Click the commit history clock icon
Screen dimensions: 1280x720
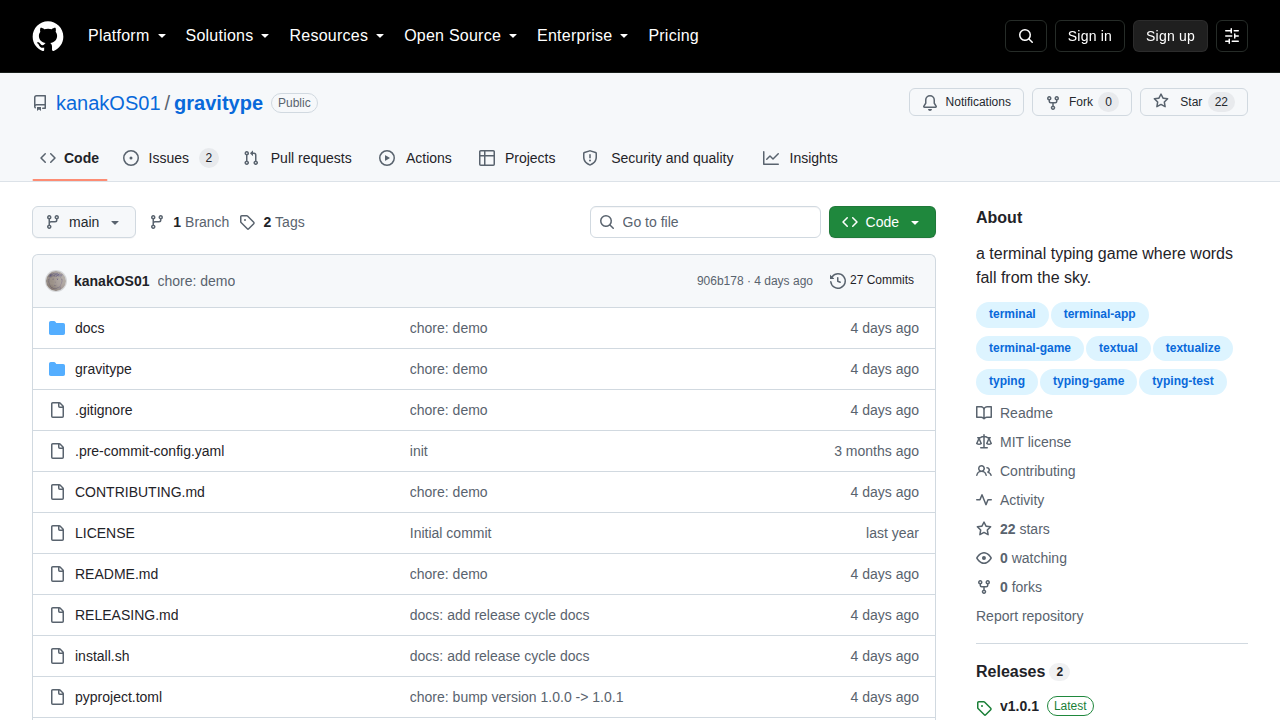point(838,281)
